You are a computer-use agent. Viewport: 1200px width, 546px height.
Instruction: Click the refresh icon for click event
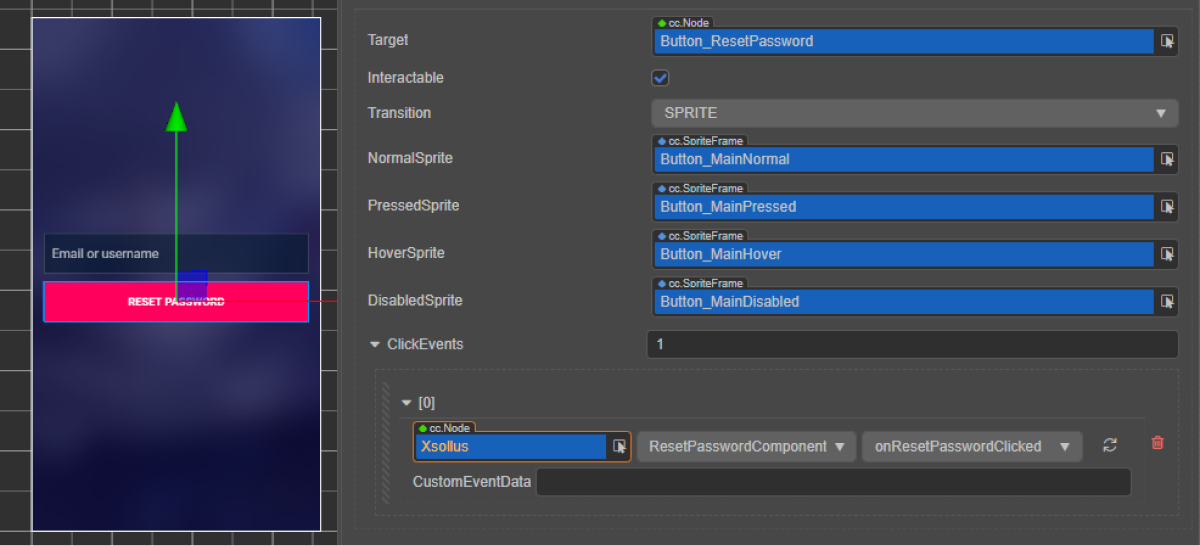pyautogui.click(x=1109, y=446)
